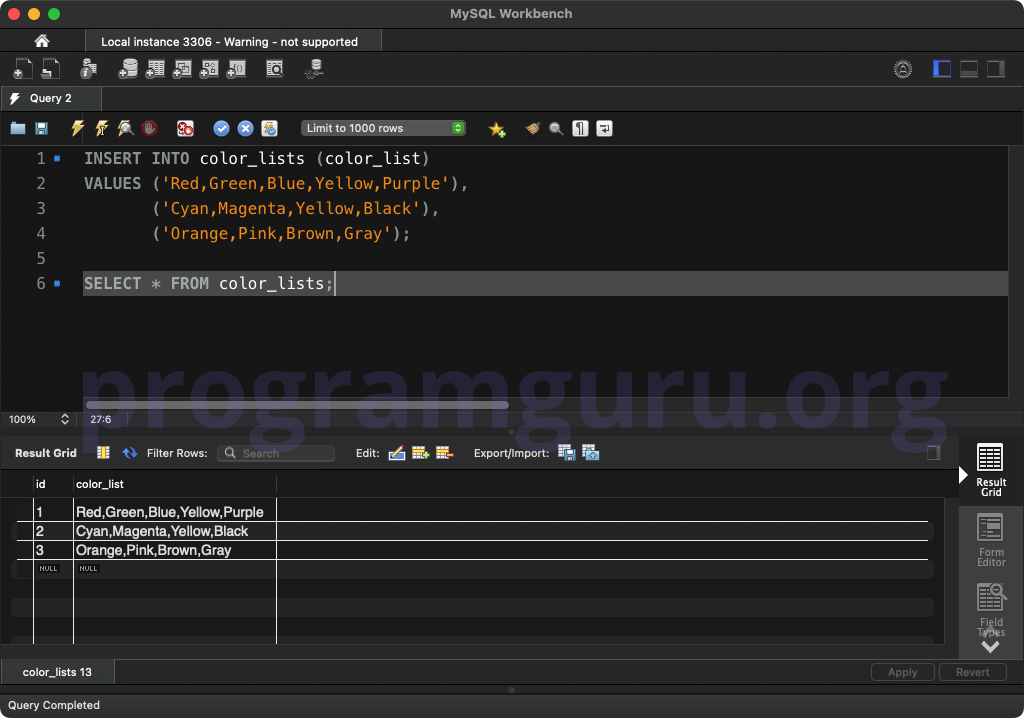
Task: Toggle autocommit mode
Action: 269,128
